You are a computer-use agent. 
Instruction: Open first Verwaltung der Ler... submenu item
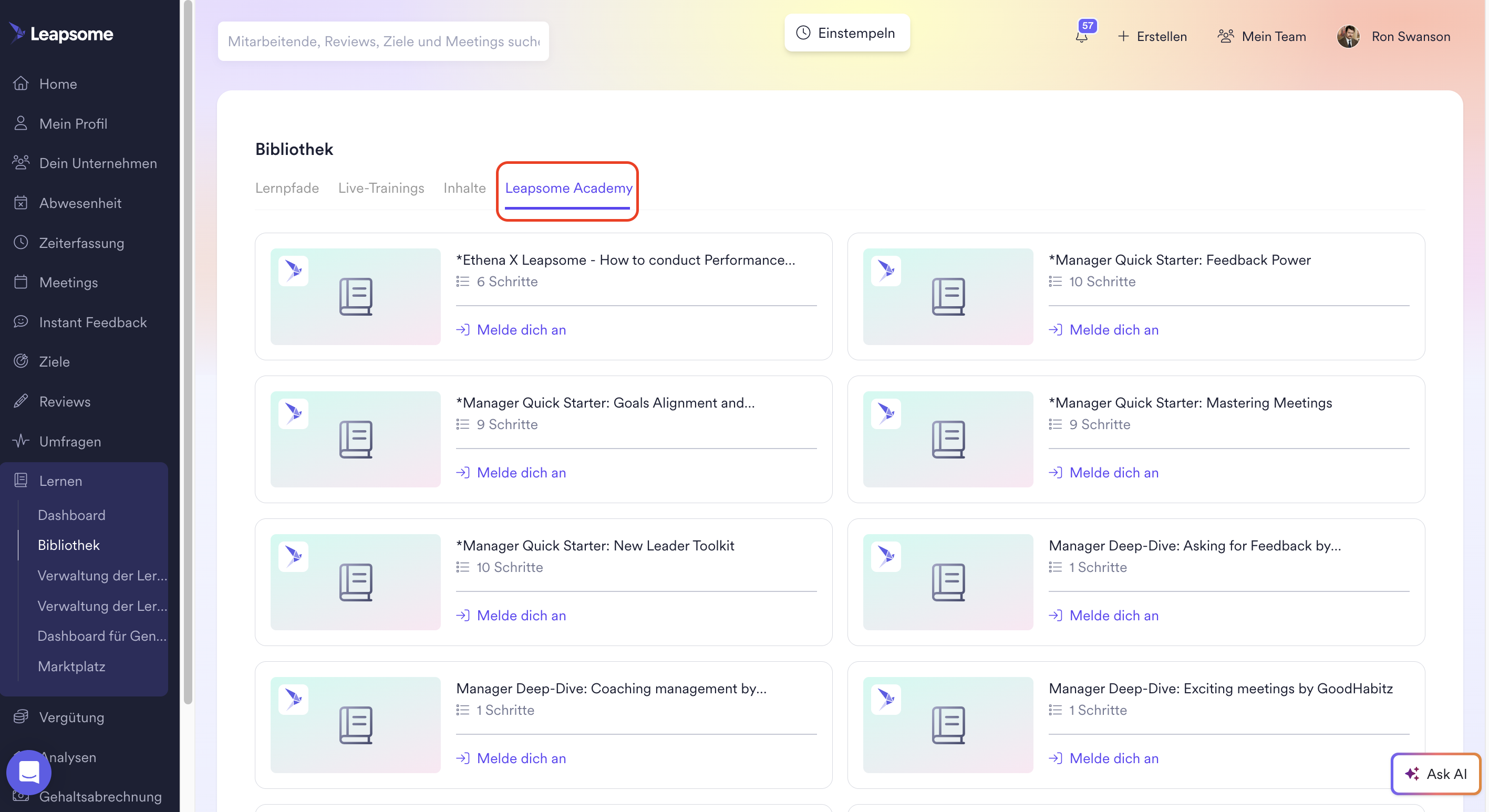tap(102, 575)
